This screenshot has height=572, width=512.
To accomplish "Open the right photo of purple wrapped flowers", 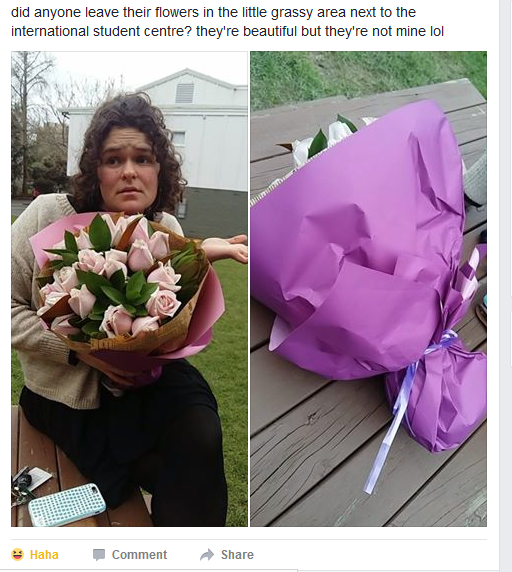I will (368, 289).
